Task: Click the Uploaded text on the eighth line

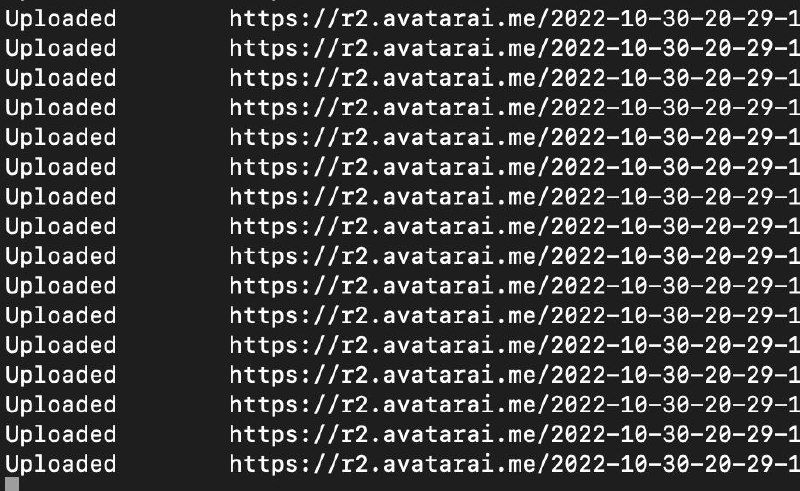Action: (x=61, y=227)
